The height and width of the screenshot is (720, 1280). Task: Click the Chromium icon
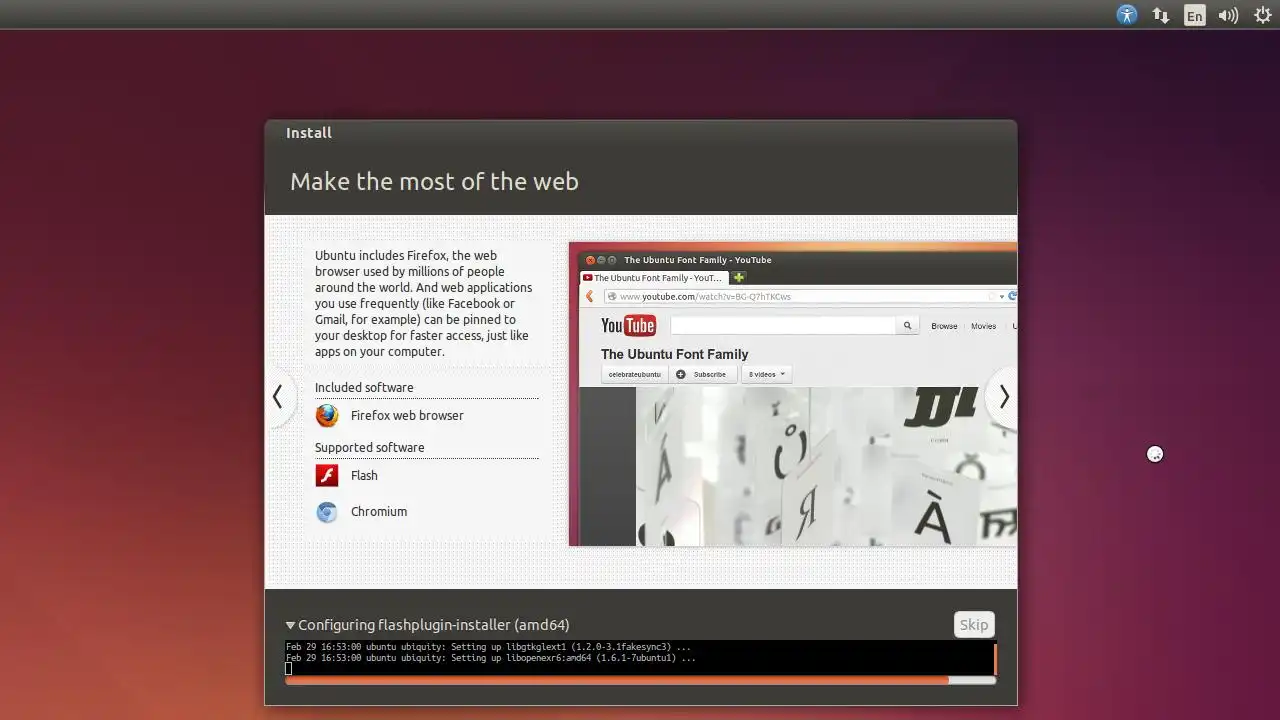pyautogui.click(x=327, y=511)
